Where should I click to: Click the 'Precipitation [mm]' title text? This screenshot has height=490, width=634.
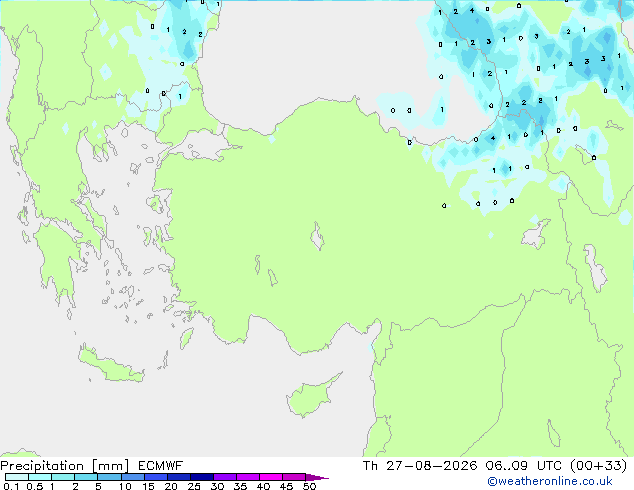tap(65, 466)
